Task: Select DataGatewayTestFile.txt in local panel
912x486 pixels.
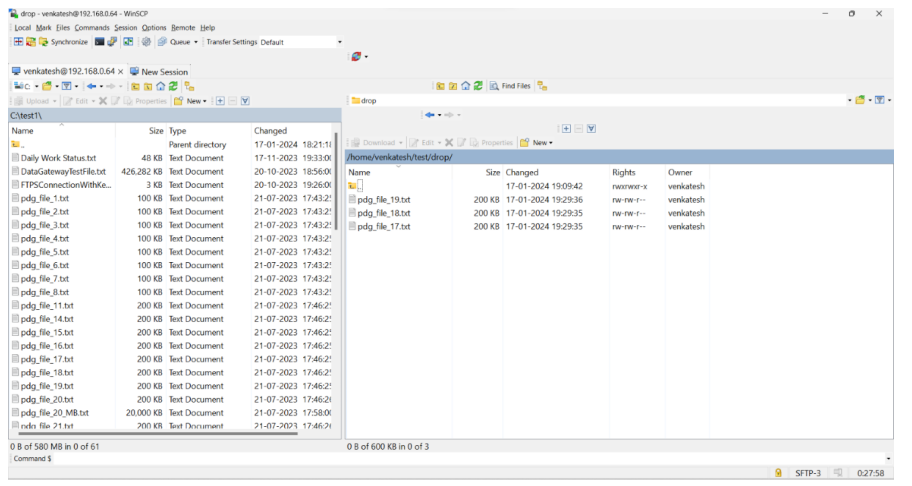Action: click(63, 171)
